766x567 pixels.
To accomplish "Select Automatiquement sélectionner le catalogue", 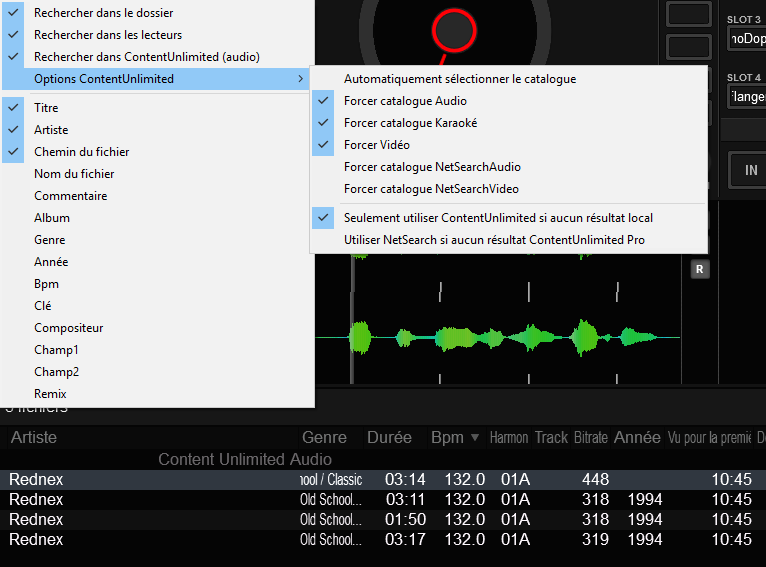I will (x=509, y=79).
